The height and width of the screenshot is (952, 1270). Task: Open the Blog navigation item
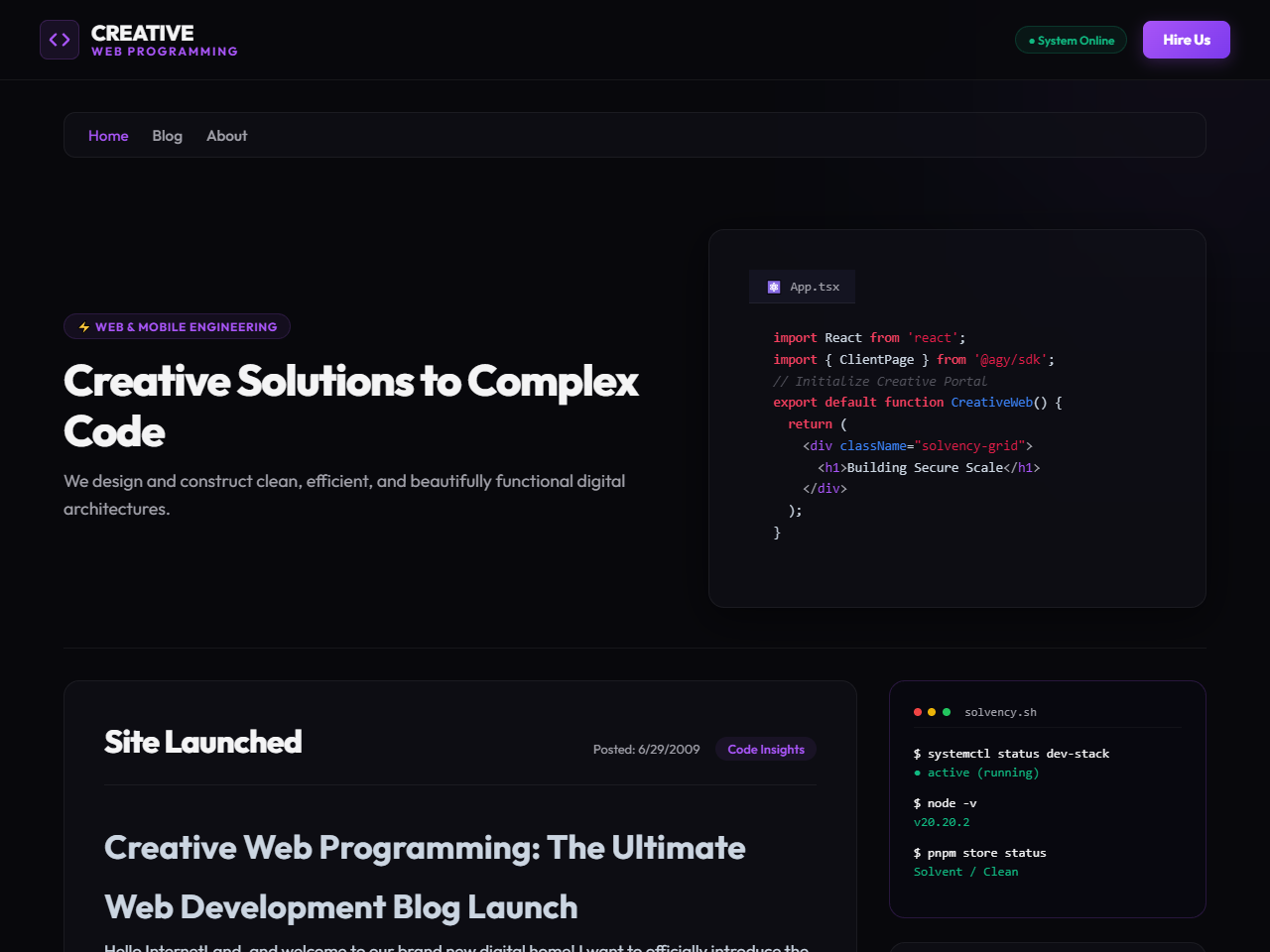[167, 136]
